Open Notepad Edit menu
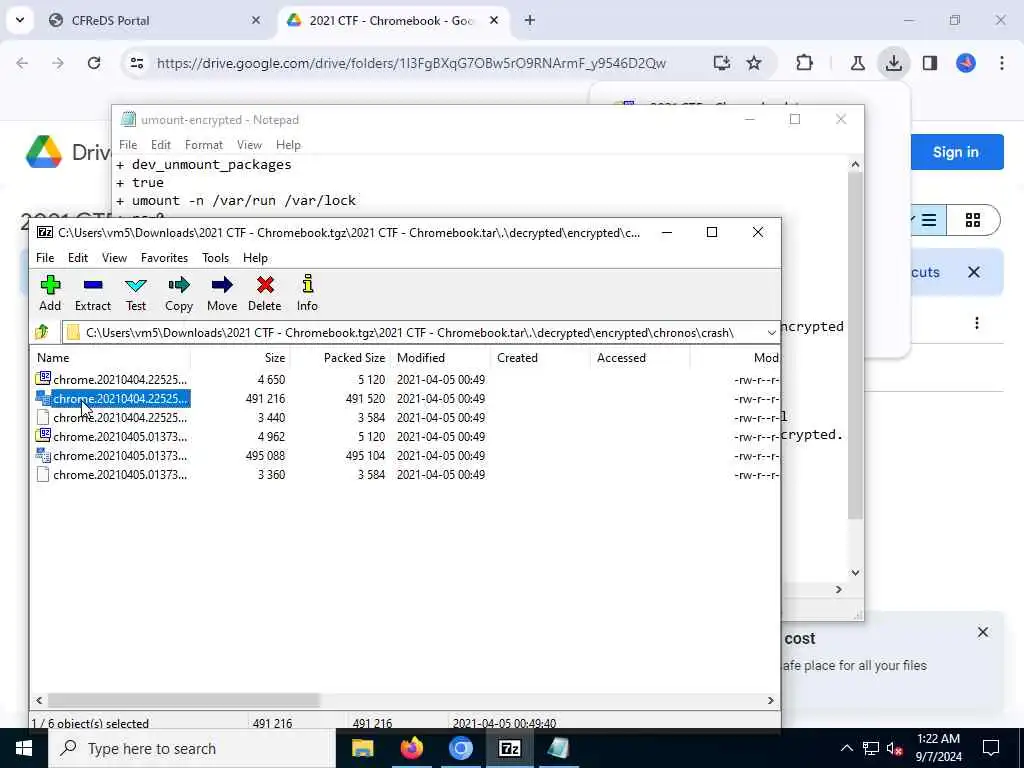1024x768 pixels. (161, 145)
